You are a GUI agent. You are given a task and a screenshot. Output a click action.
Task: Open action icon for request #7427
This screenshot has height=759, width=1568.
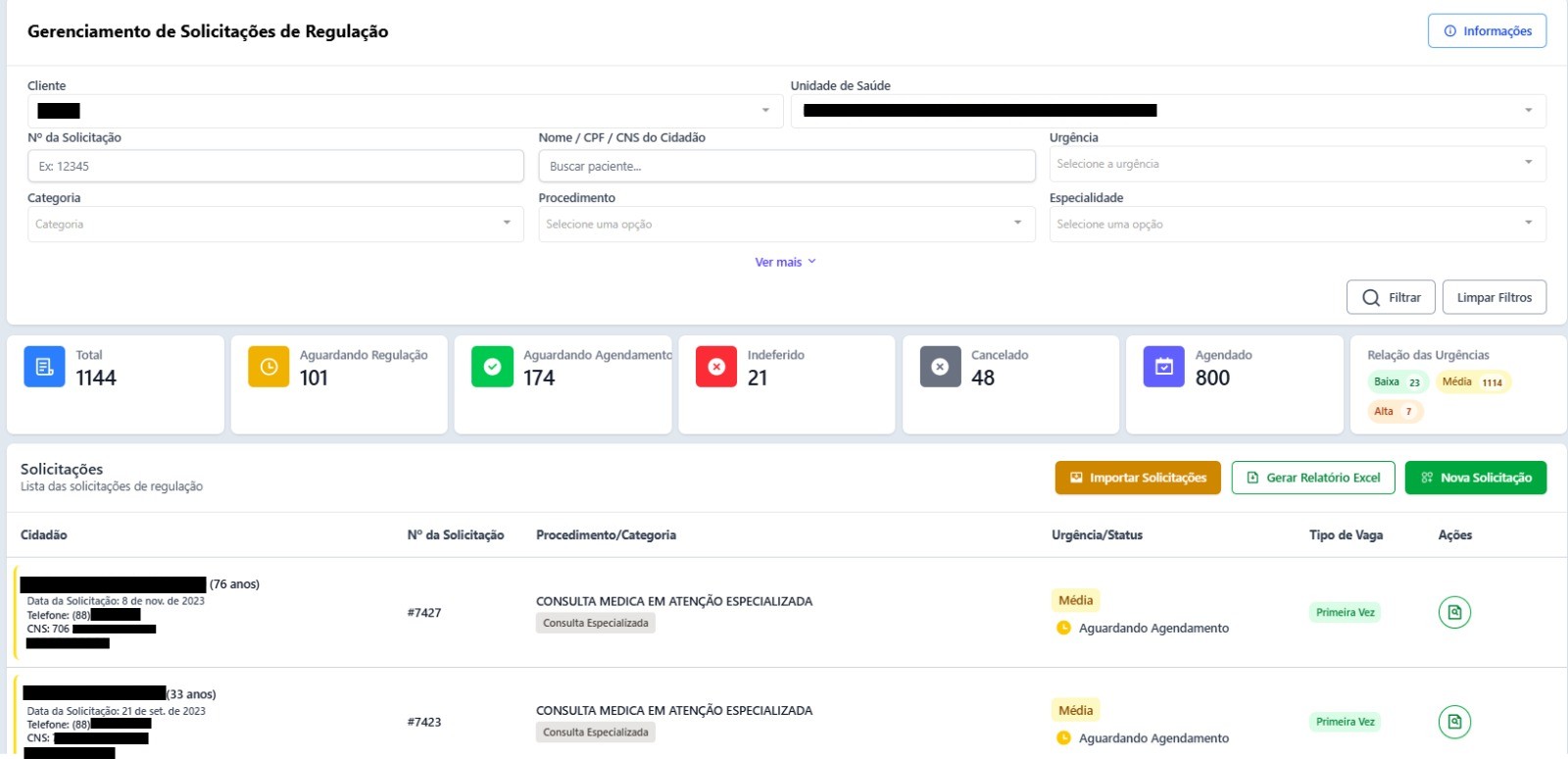click(1454, 612)
